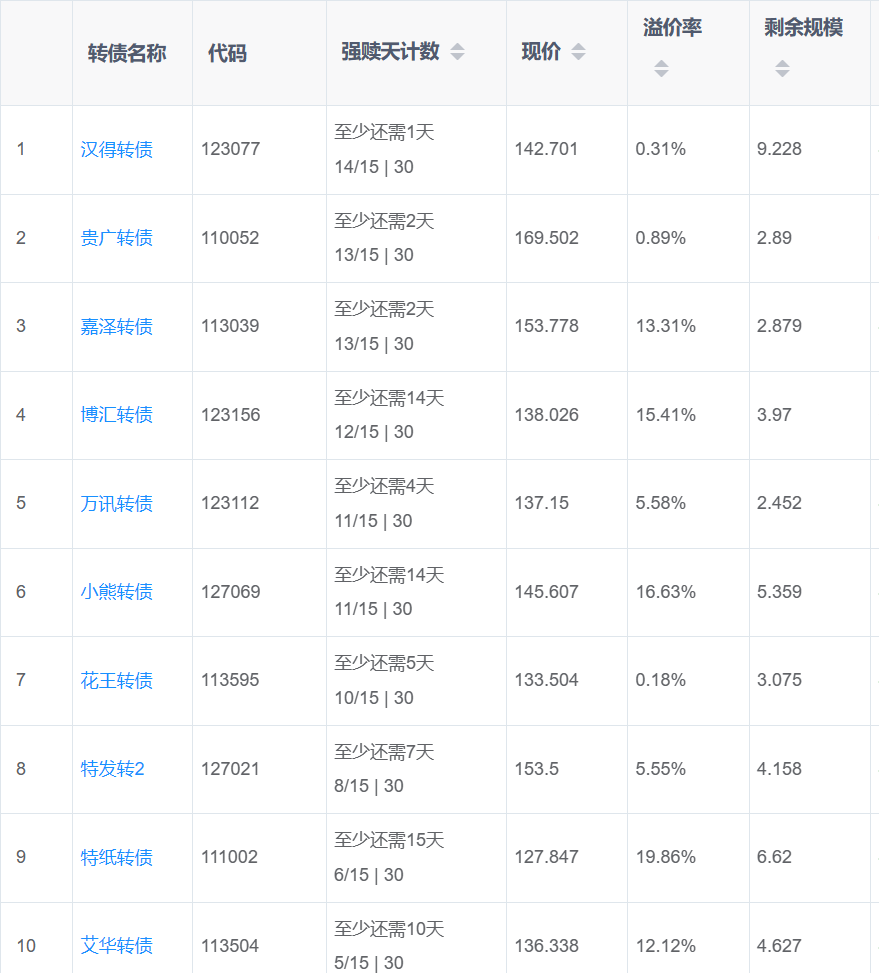The image size is (879, 973).
Task: Open the 艾华转债 link
Action: (117, 946)
